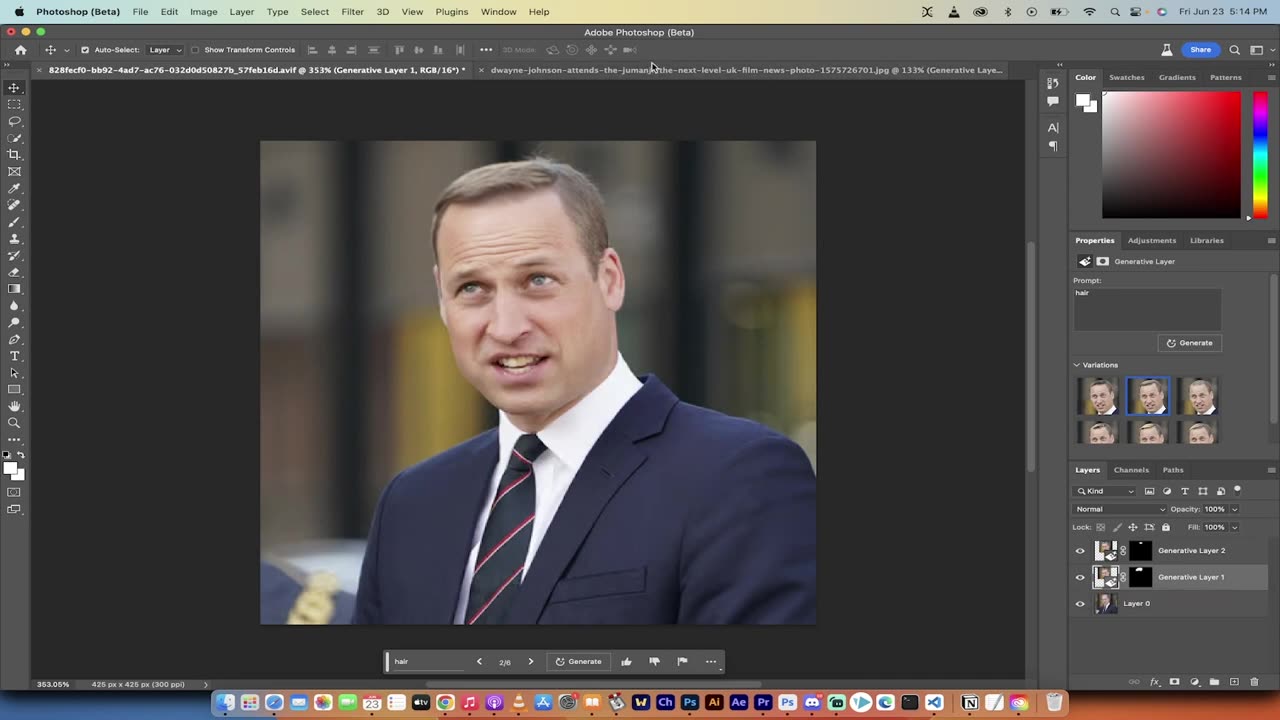Open the Select menu
Screen dimensions: 1280x720
point(315,12)
